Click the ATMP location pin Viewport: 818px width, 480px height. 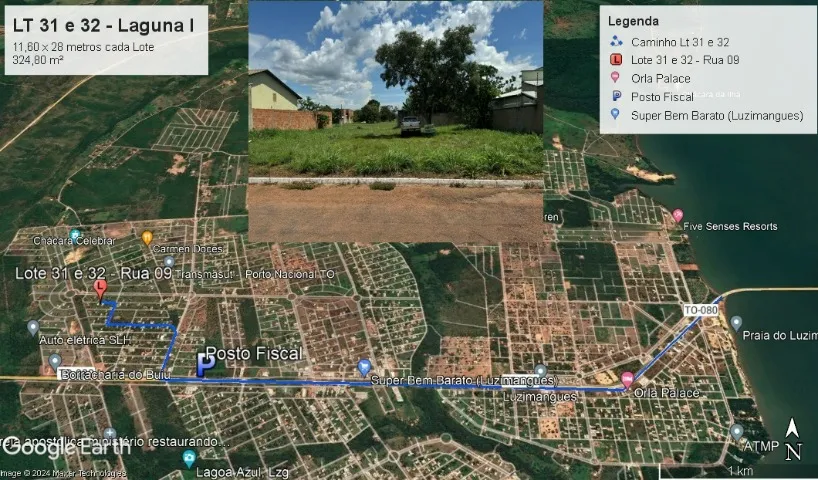pyautogui.click(x=736, y=431)
